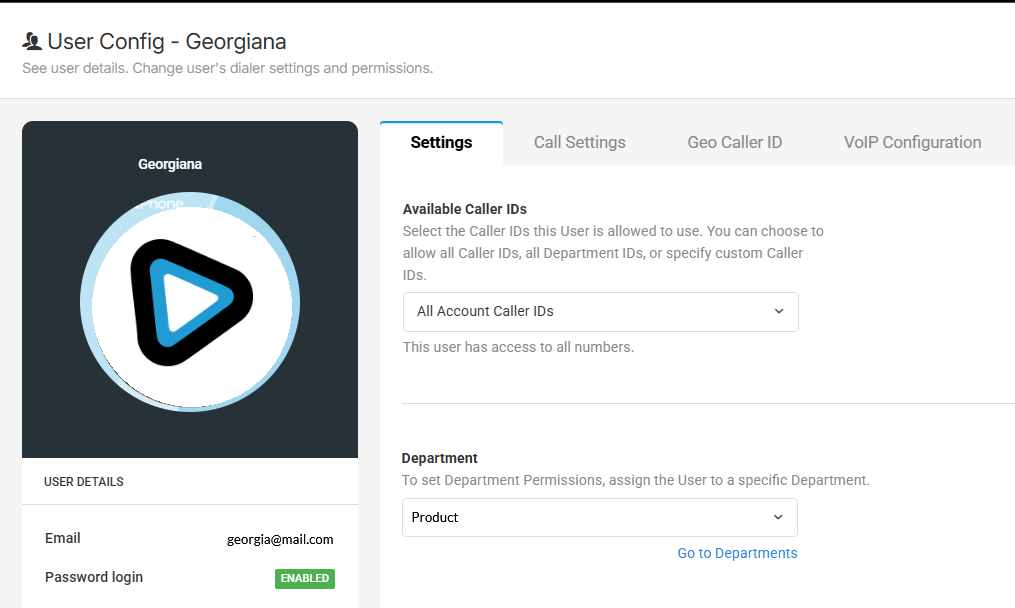Click the Available Caller IDs heading

(x=464, y=209)
